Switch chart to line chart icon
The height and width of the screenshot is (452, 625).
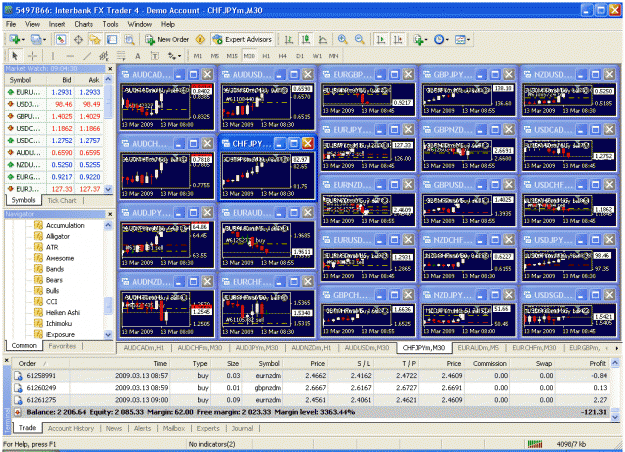[x=323, y=39]
